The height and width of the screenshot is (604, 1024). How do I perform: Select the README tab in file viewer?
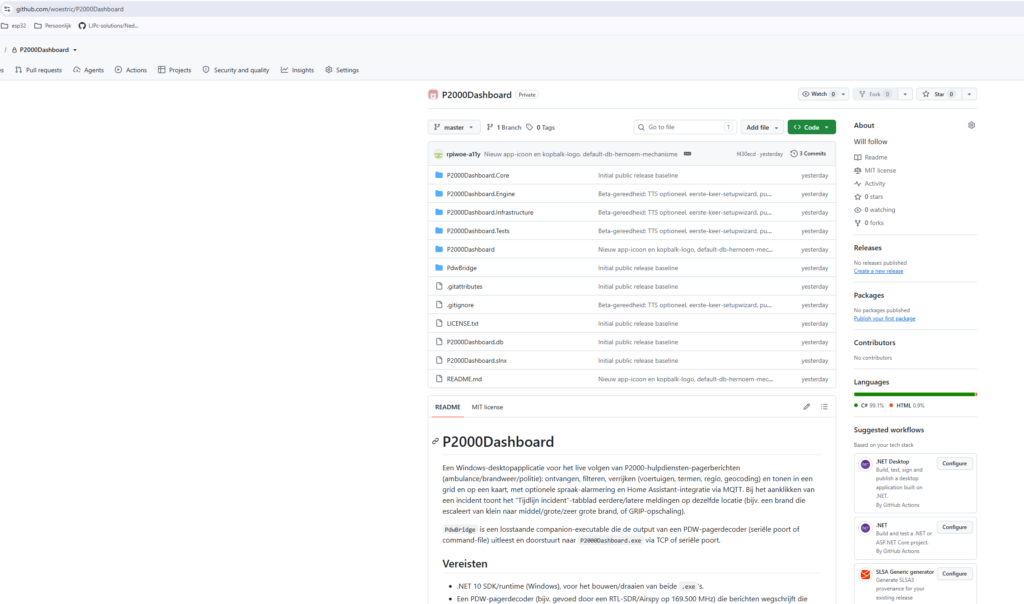pyautogui.click(x=447, y=407)
